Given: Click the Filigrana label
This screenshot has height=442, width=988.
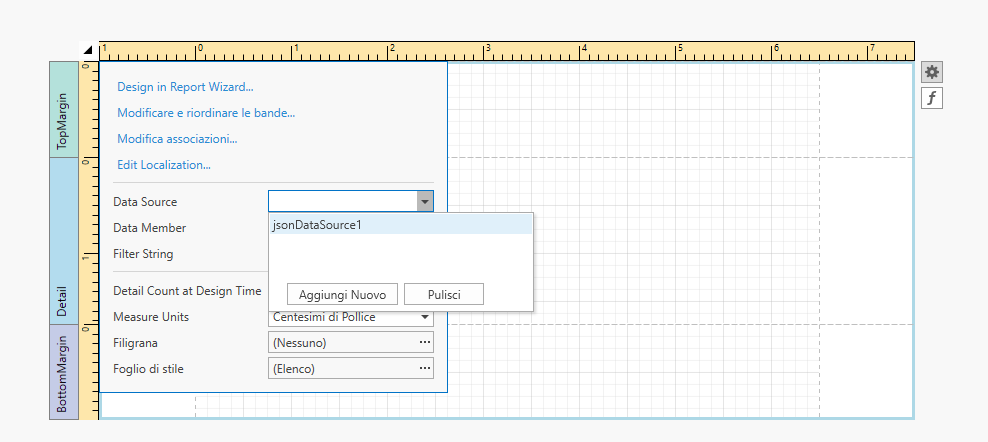Looking at the screenshot, I should 135,343.
